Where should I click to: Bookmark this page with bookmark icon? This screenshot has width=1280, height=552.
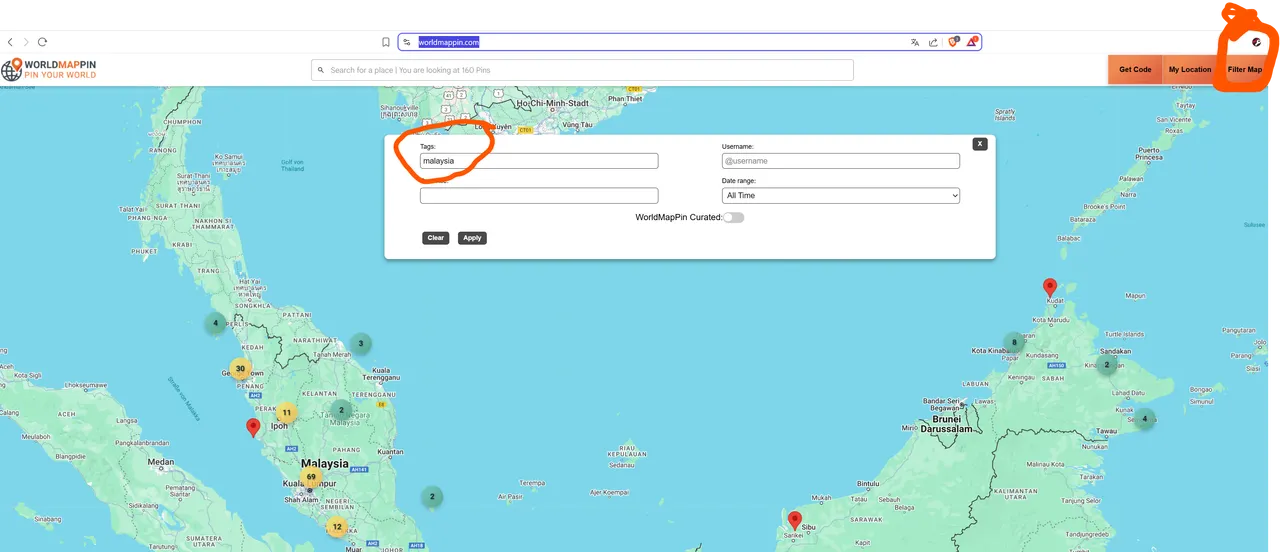pos(386,42)
